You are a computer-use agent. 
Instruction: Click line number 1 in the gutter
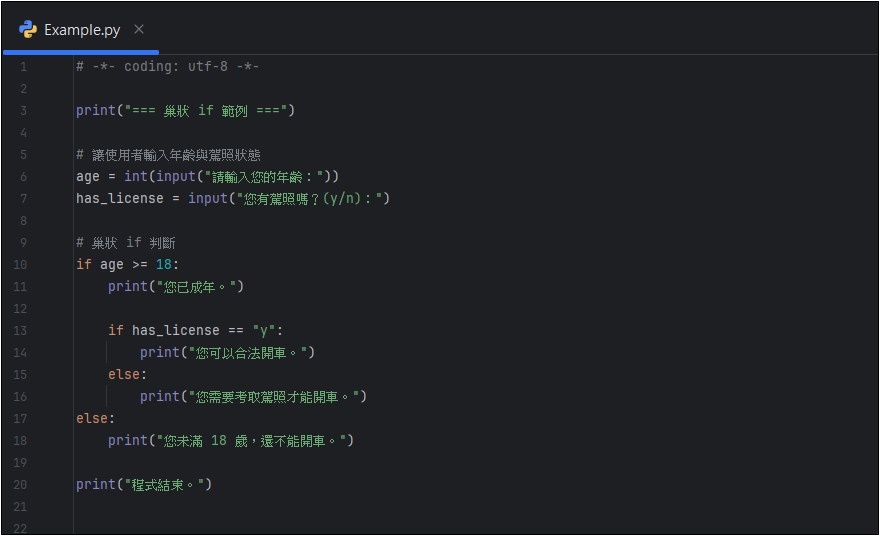(23, 67)
